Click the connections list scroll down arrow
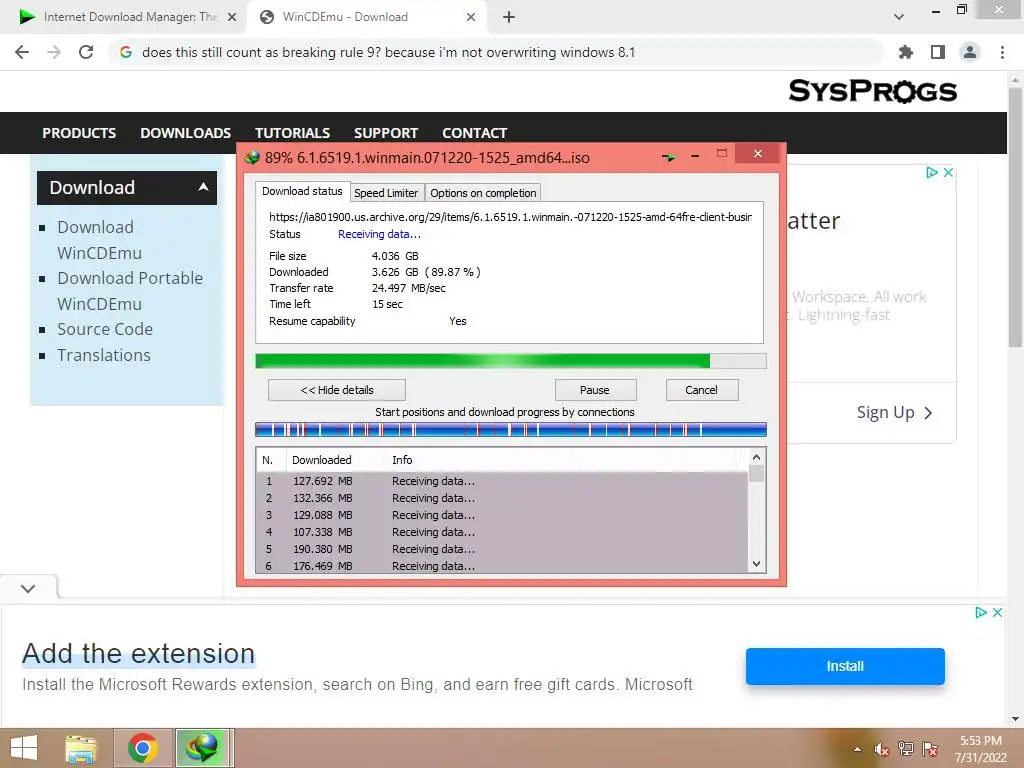The width and height of the screenshot is (1024, 768). click(x=756, y=564)
